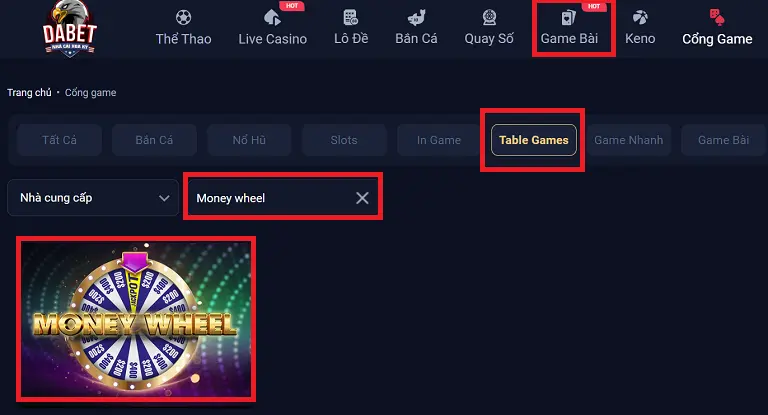Switch to the Table Games tab

point(533,140)
